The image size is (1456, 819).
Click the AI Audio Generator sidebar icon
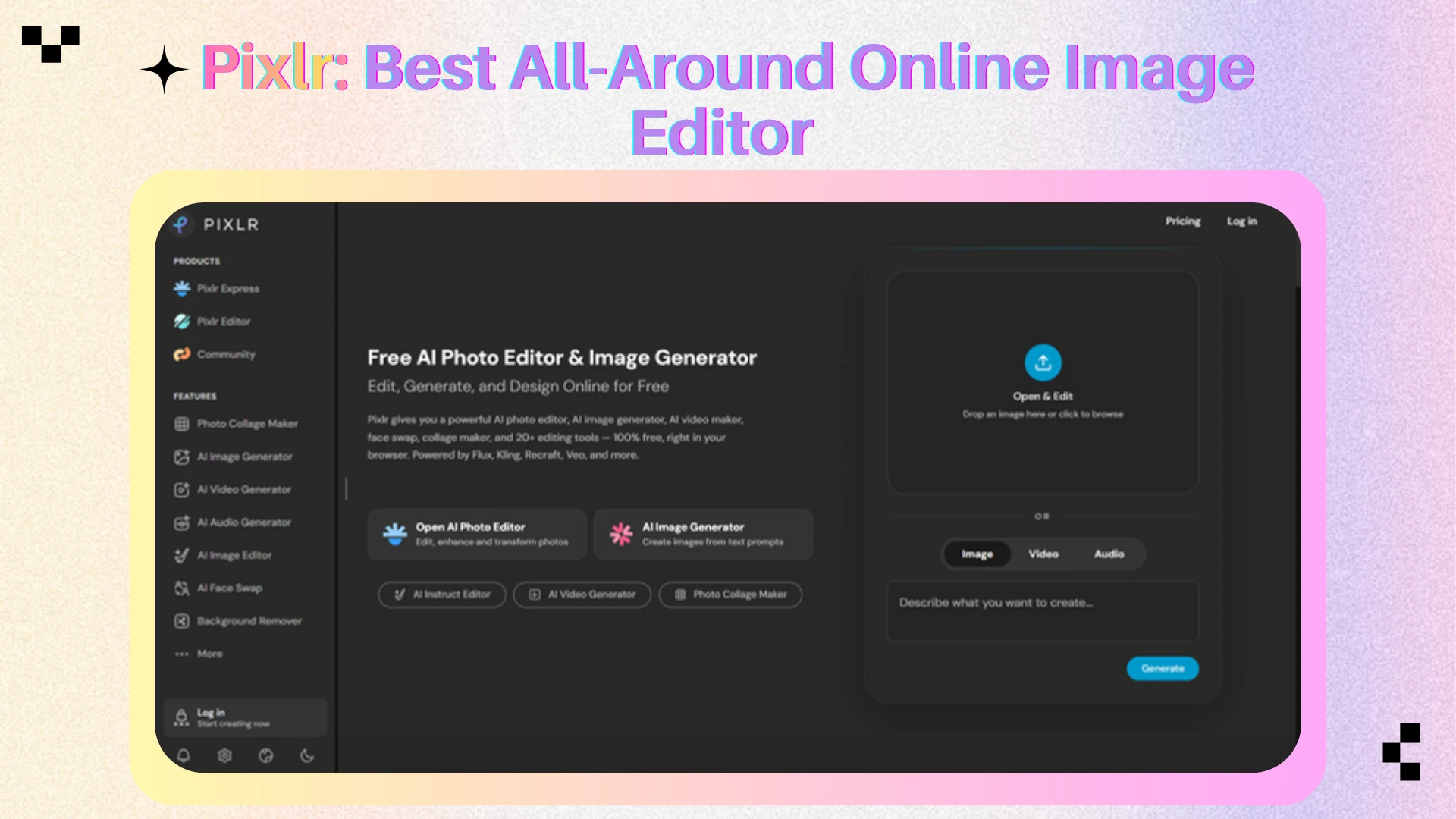(x=182, y=522)
